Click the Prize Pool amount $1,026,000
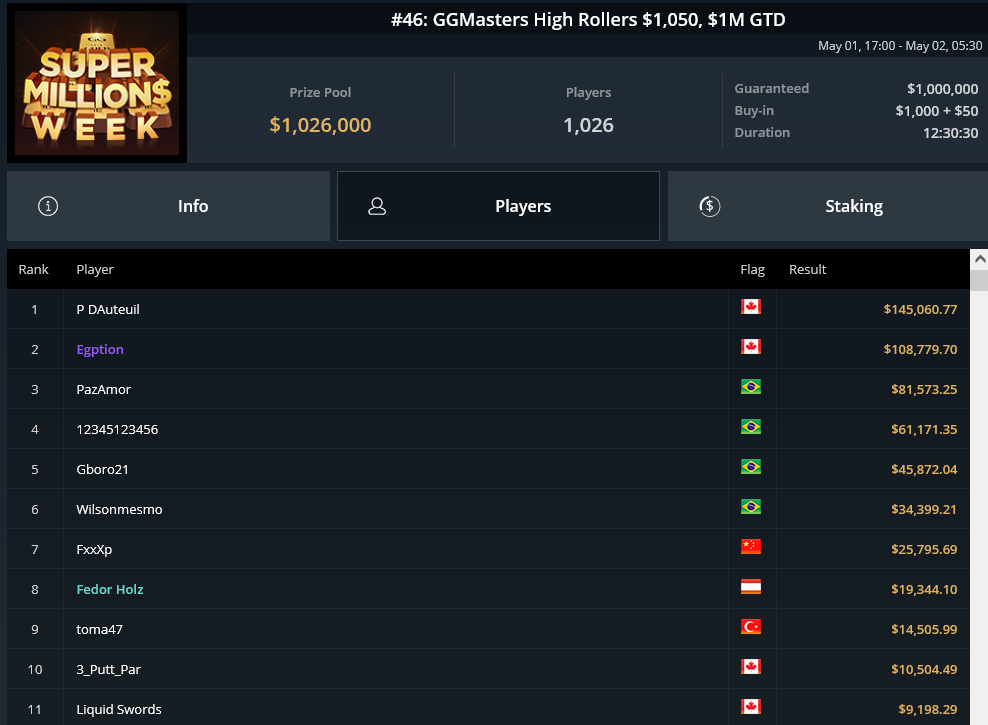Screen dimensions: 988x725 pos(320,125)
